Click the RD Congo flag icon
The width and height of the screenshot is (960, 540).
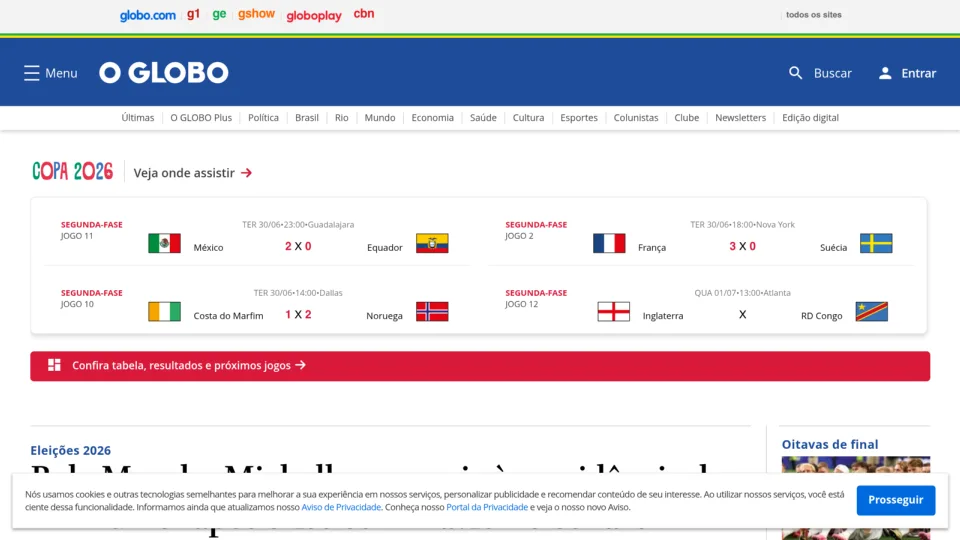tap(871, 312)
